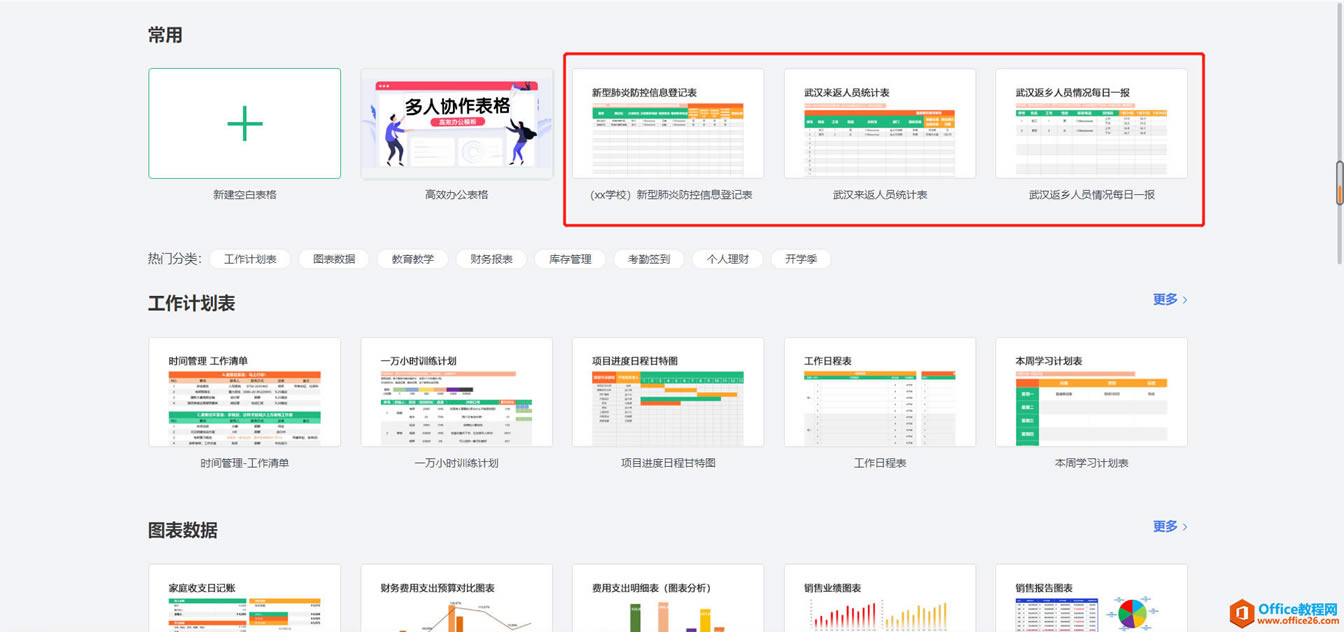The height and width of the screenshot is (632, 1344).
Task: Click the 项目进度日程甘特图 caption below thumbnail
Action: [x=668, y=463]
